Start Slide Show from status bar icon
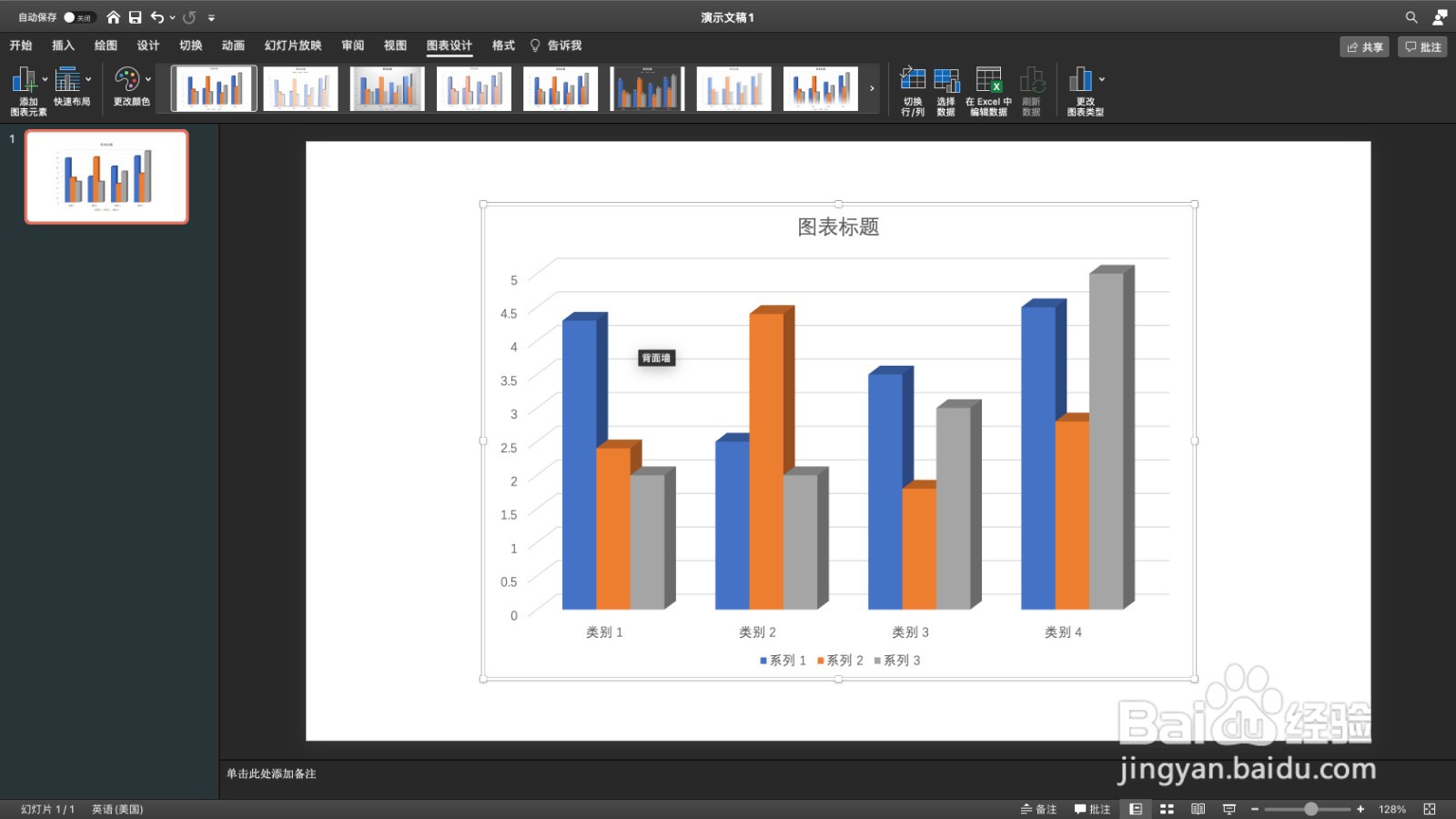This screenshot has width=1456, height=819. pyautogui.click(x=1229, y=809)
